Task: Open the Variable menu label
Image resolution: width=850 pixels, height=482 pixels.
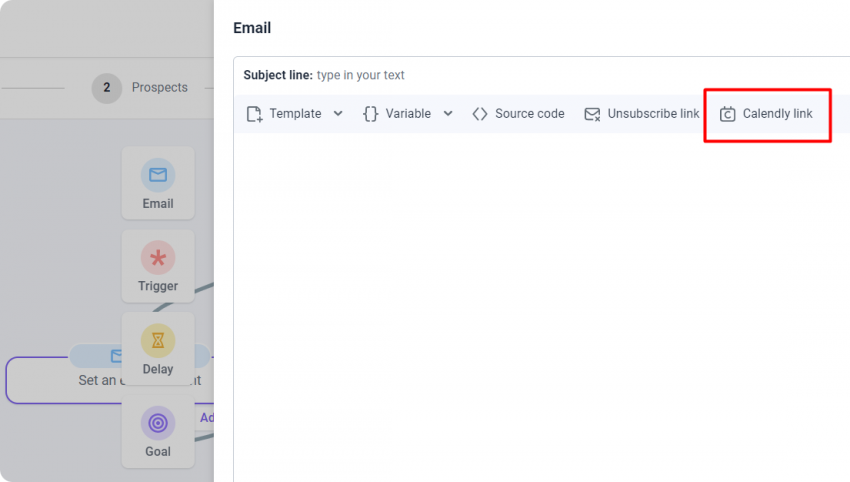Action: 408,113
